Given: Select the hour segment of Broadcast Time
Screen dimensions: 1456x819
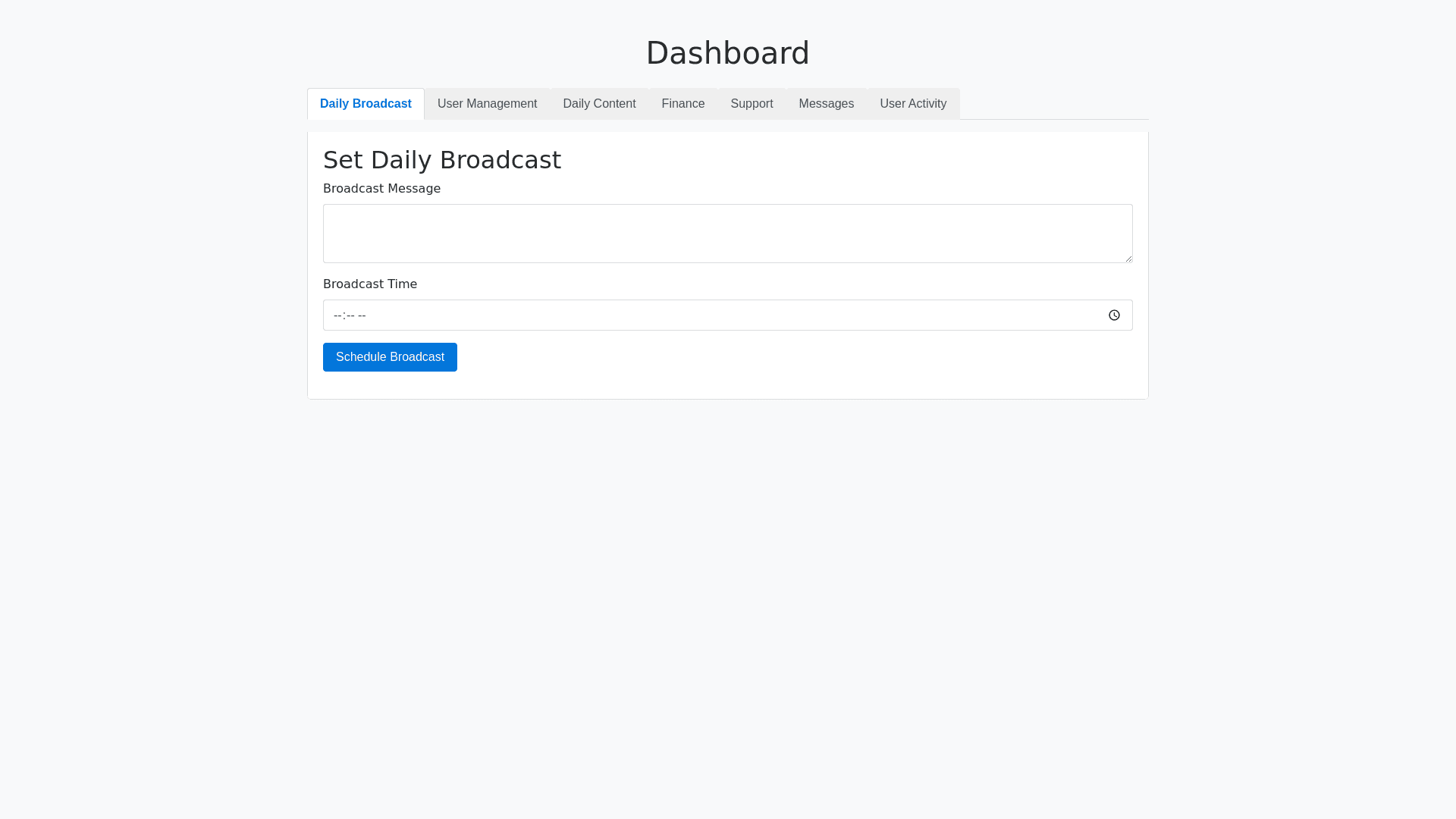Looking at the screenshot, I should tap(337, 315).
